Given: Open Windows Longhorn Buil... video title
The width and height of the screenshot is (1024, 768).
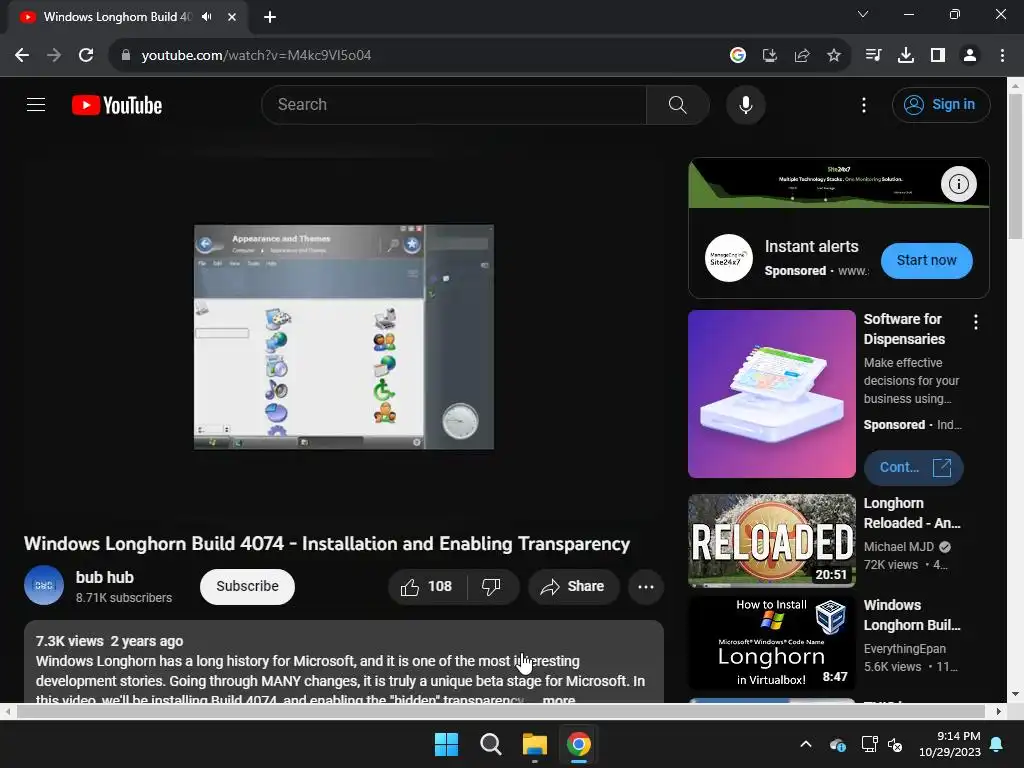Looking at the screenshot, I should click(x=912, y=615).
